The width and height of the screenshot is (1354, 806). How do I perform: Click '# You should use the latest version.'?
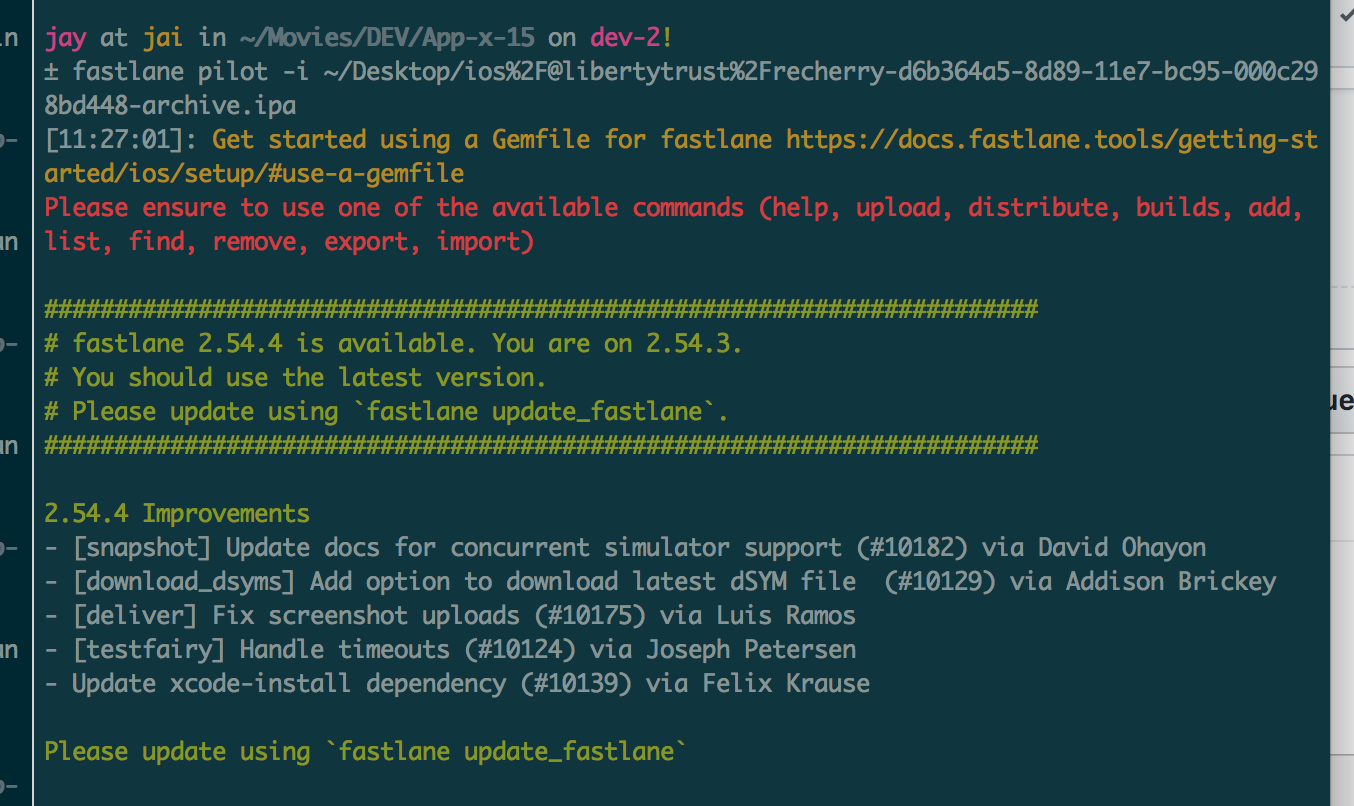tap(296, 378)
